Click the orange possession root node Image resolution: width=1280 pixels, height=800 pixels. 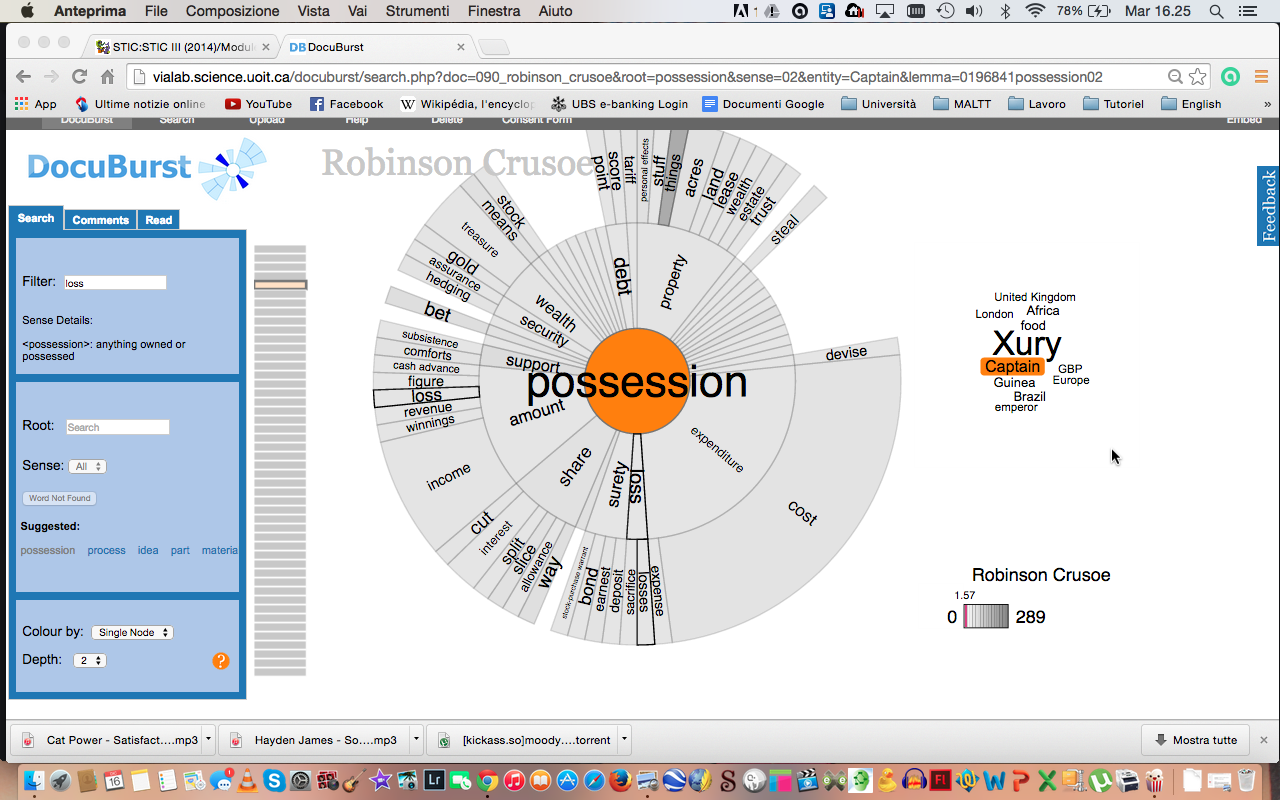coord(637,381)
